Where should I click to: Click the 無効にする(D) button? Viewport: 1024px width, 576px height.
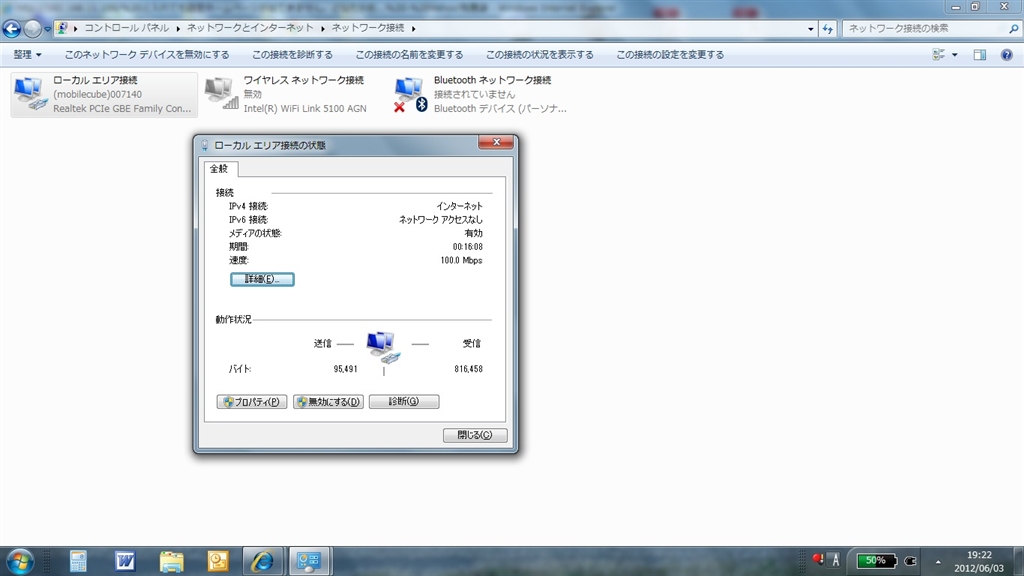click(328, 402)
